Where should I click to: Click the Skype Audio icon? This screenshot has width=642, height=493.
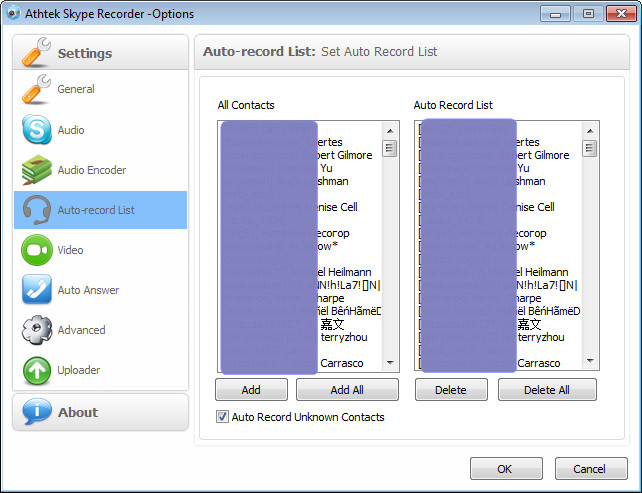(37, 129)
